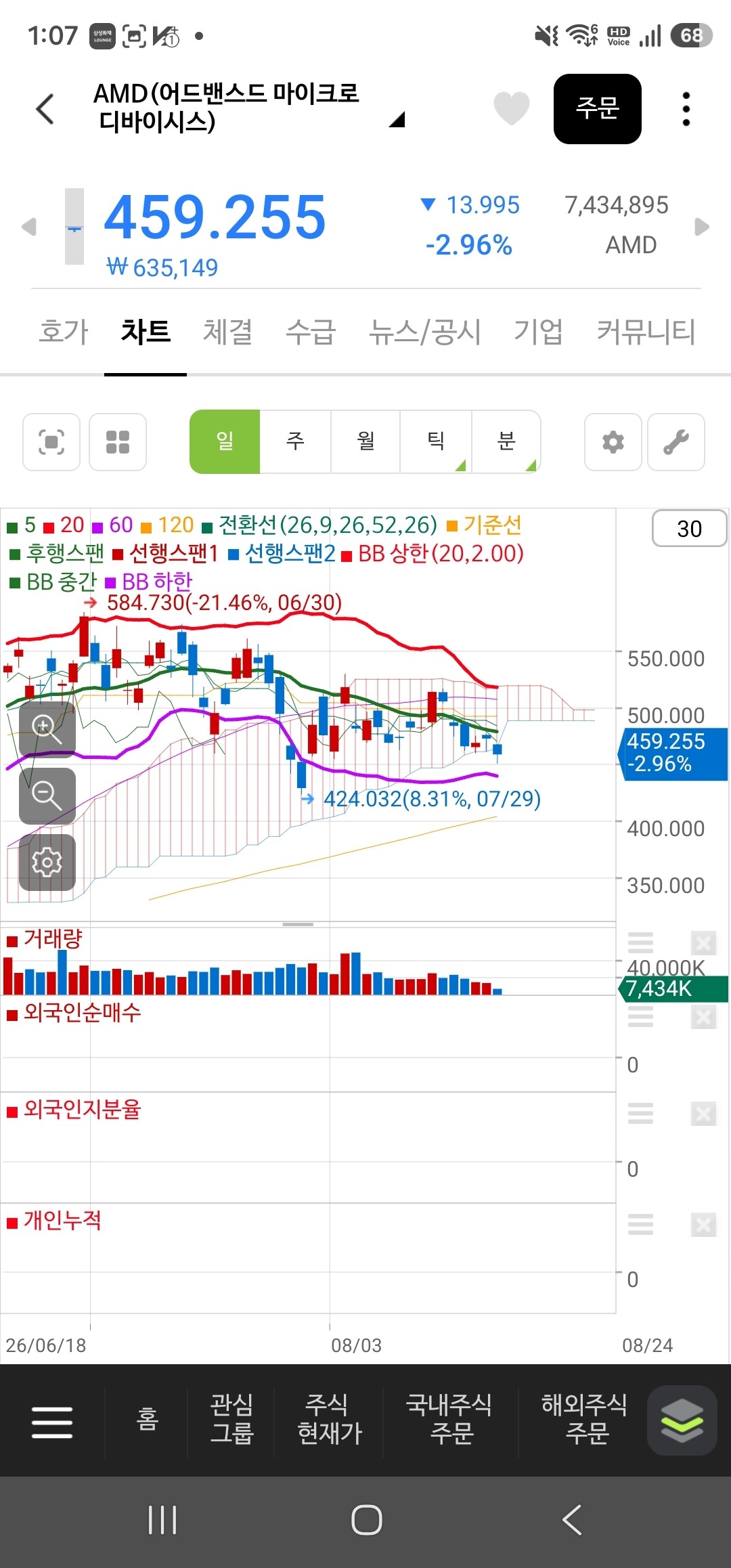This screenshot has height=1568, width=731.
Task: Open chart settings gear icon in toolbar
Action: (x=613, y=442)
